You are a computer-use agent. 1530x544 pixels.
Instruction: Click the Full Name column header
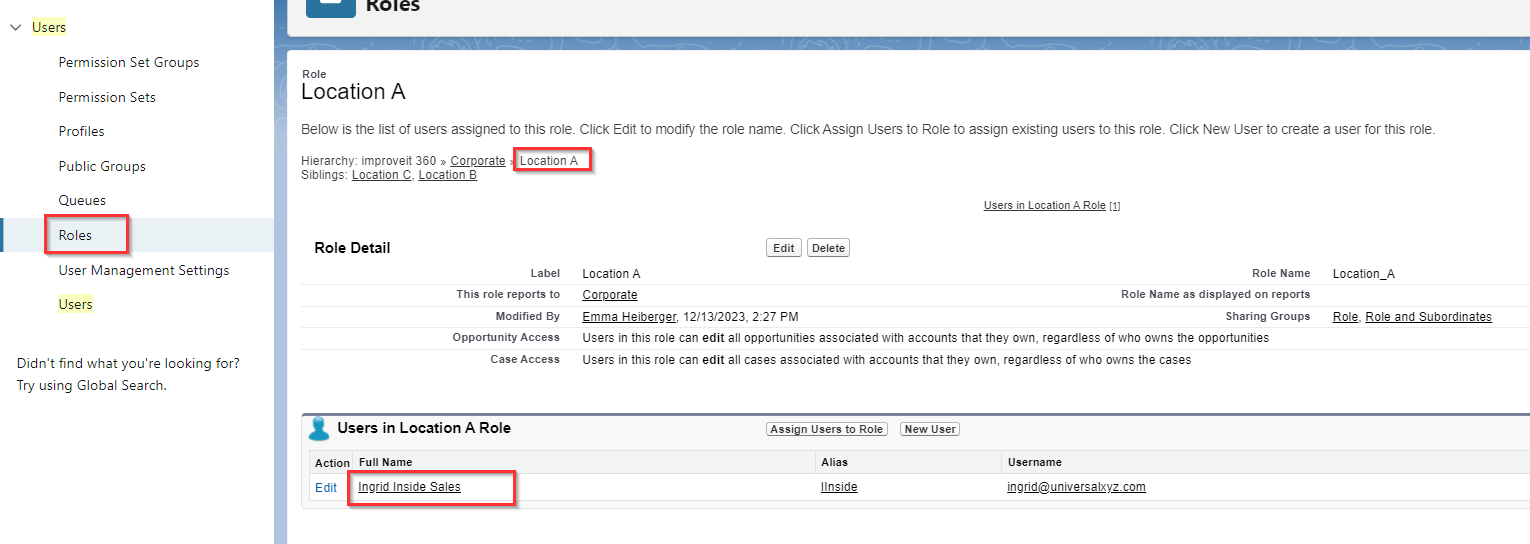coord(386,462)
